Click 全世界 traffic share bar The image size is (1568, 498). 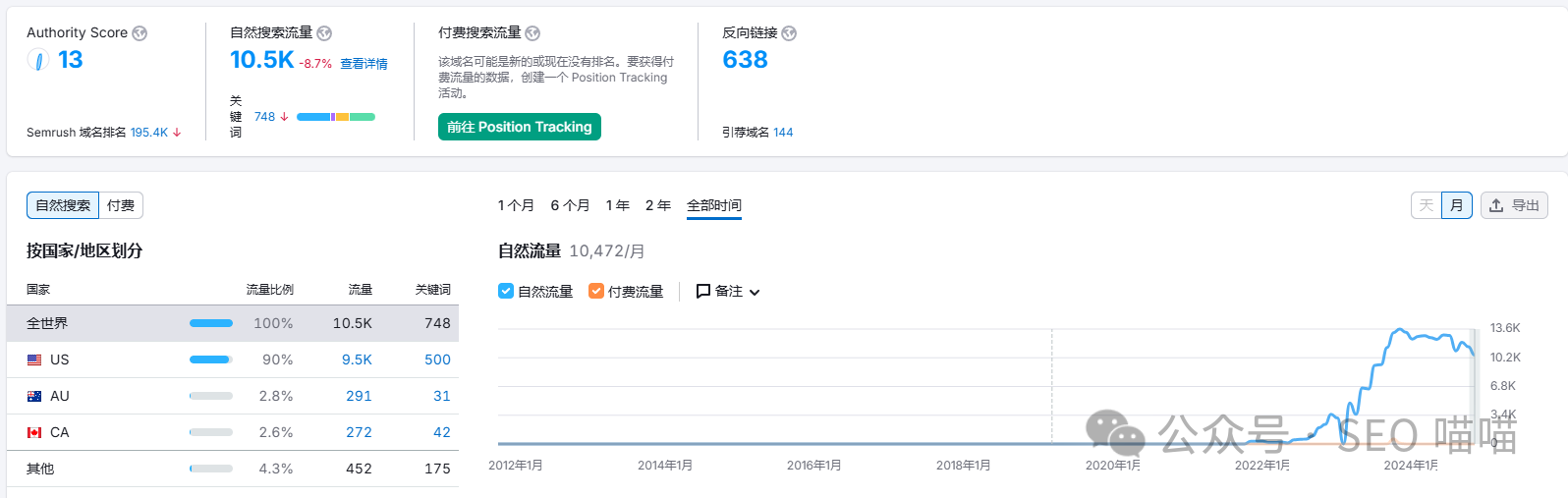pos(211,323)
